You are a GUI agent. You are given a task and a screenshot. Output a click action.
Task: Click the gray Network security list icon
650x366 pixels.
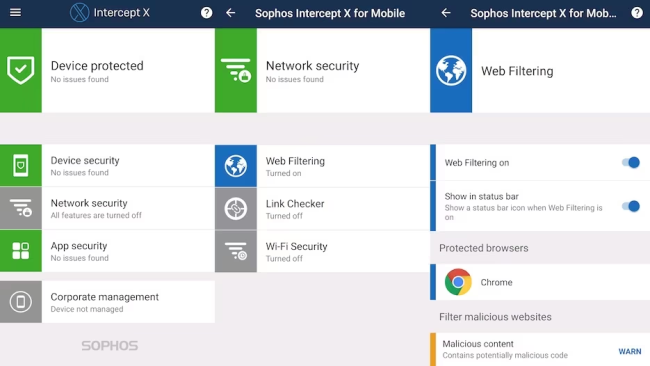click(21, 208)
